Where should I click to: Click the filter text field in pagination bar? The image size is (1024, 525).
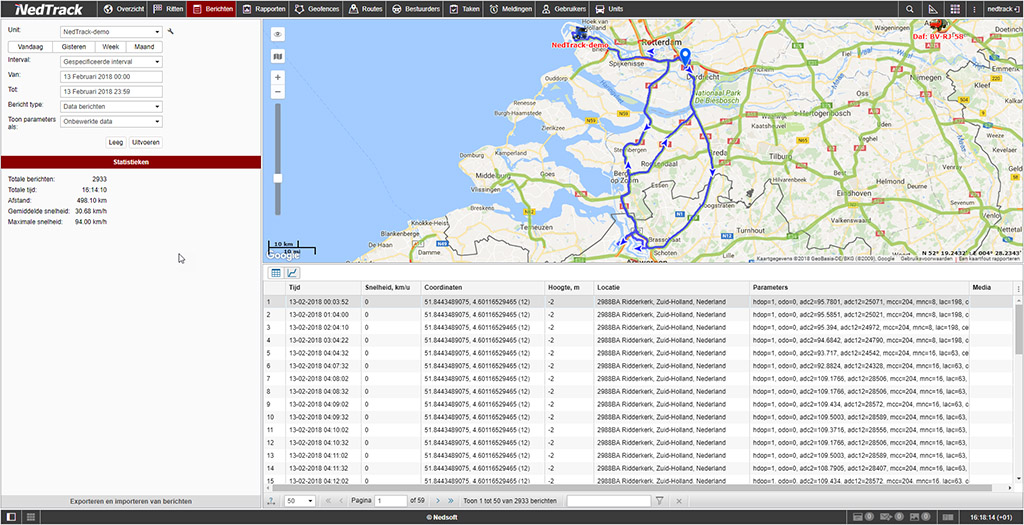click(x=609, y=501)
